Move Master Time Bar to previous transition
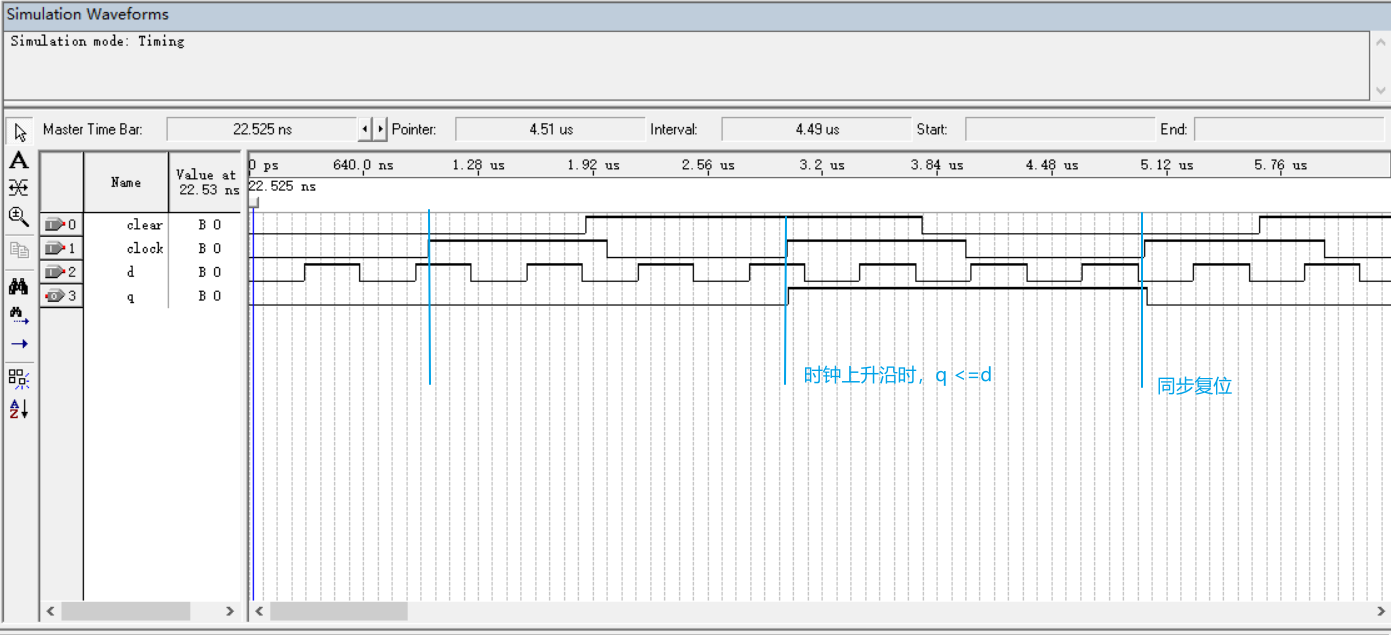The width and height of the screenshot is (1391, 635). tap(365, 129)
